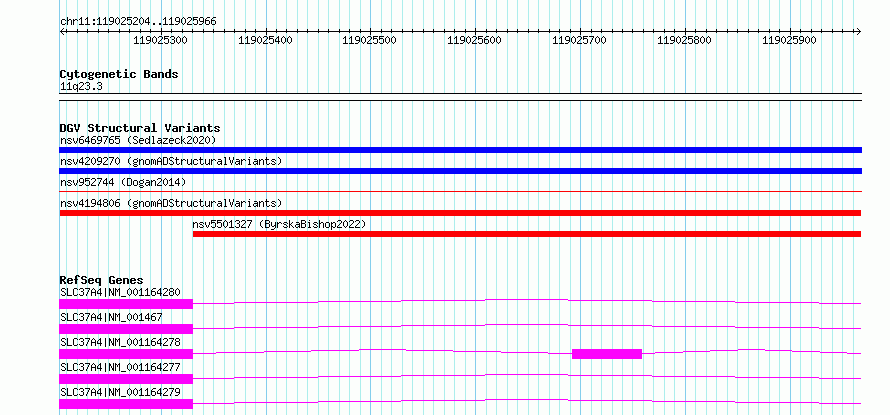Open nsv4194806 (gnomADStructuralVariants) variant label
This screenshot has height=415, width=890.
coord(171,203)
